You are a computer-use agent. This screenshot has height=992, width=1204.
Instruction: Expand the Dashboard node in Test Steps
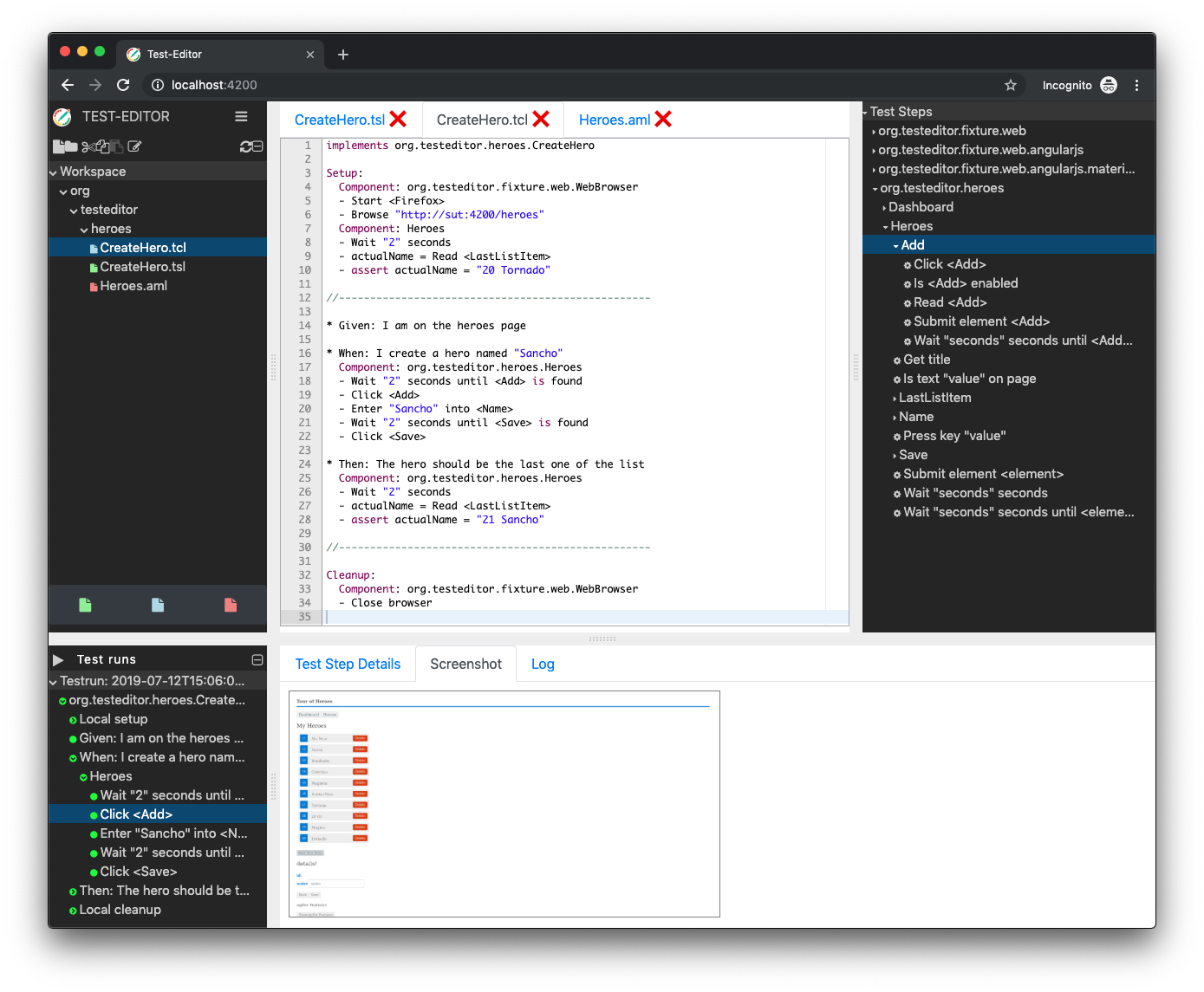(884, 208)
